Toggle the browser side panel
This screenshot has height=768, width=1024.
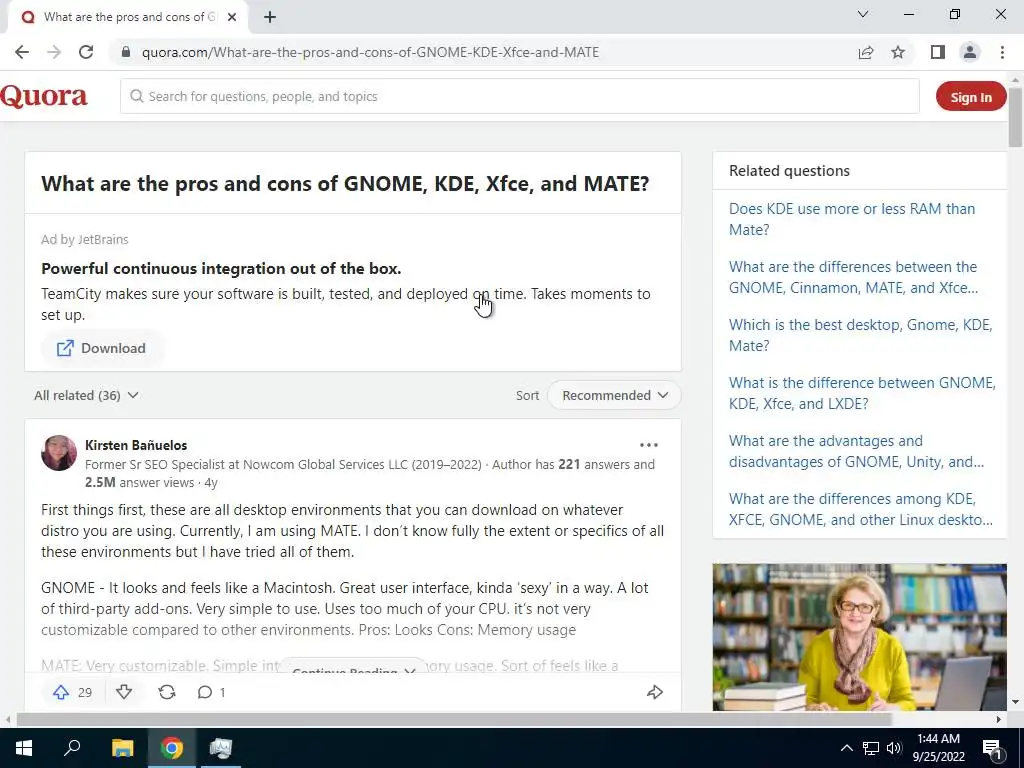(x=938, y=52)
